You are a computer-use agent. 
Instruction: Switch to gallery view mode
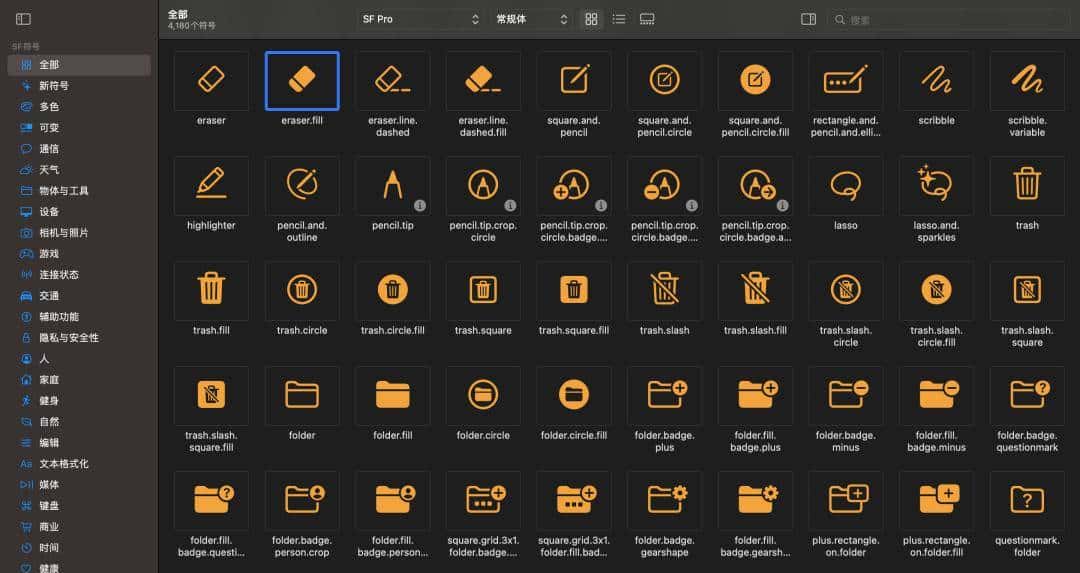(647, 19)
